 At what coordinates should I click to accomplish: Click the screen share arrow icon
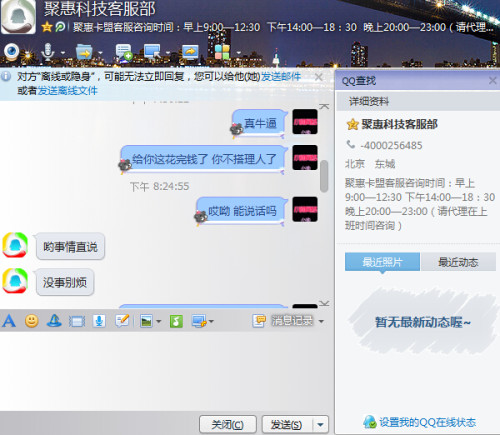(190, 52)
